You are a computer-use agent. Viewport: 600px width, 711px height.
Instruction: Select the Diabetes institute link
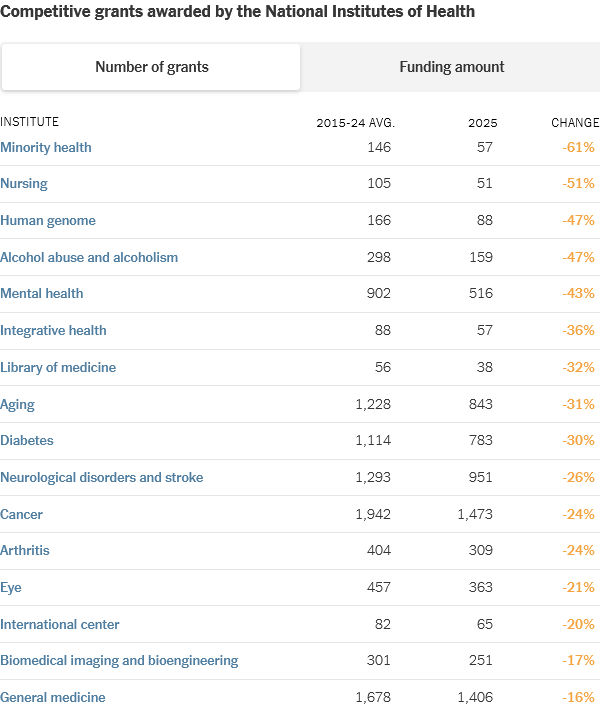click(x=27, y=440)
